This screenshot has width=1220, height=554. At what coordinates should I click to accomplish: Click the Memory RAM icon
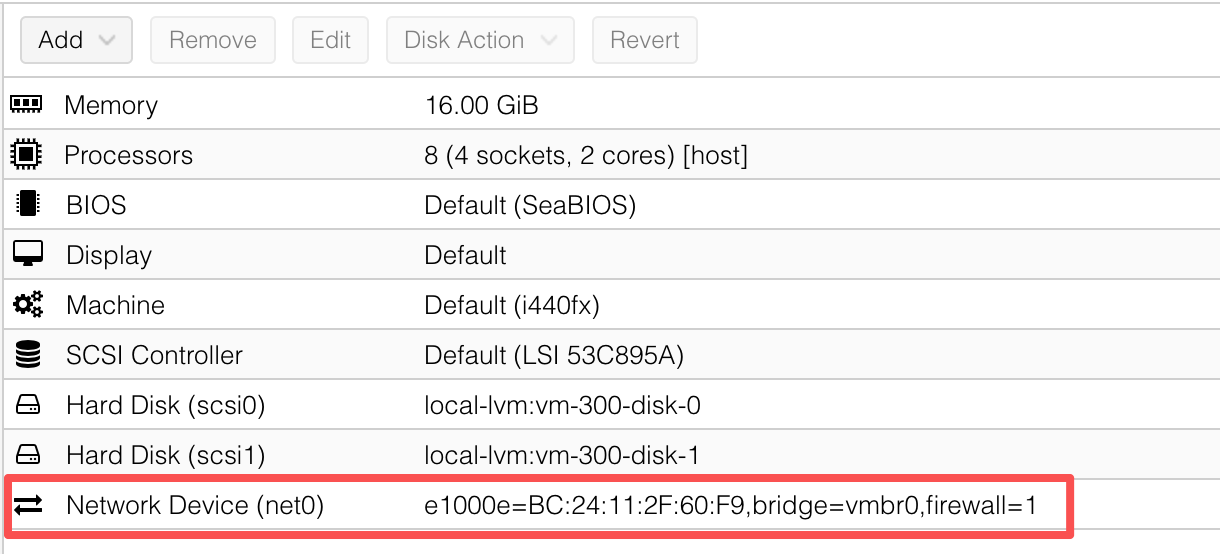(x=26, y=104)
